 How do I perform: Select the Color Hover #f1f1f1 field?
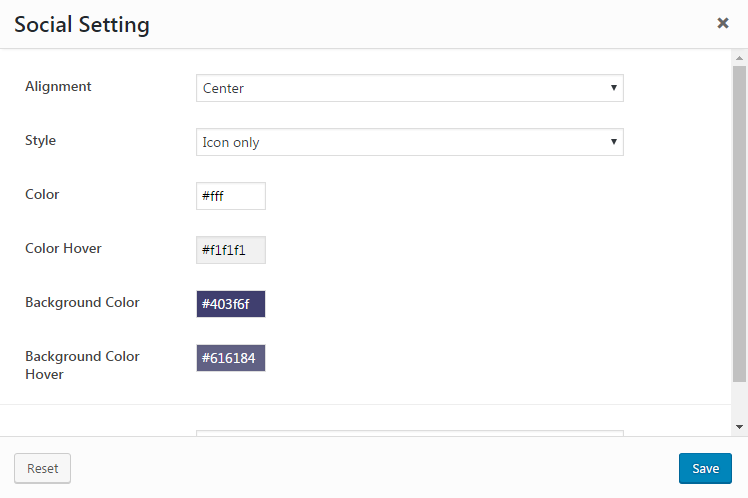pos(231,250)
